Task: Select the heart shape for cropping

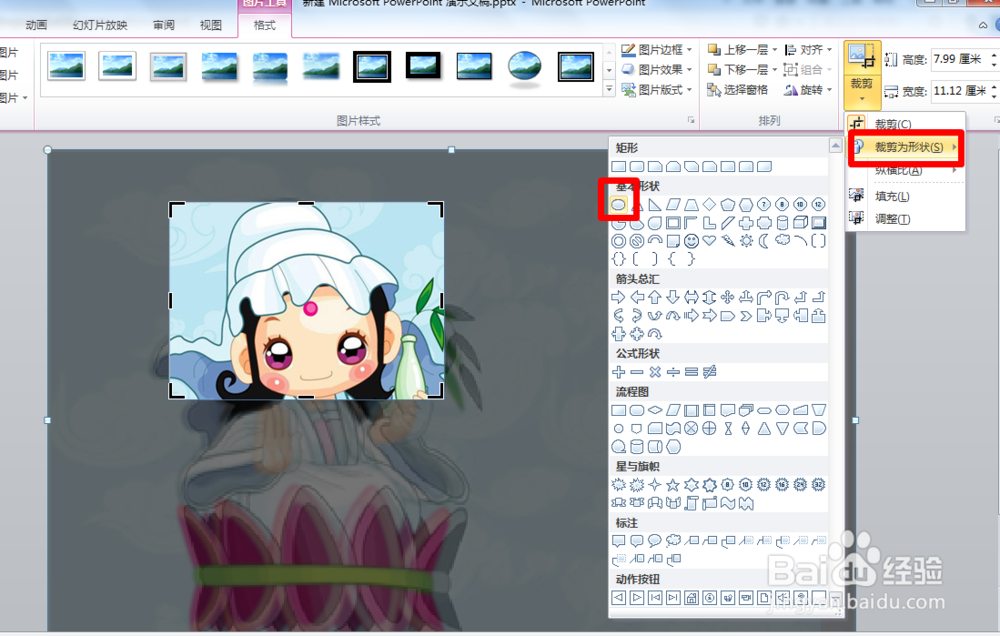Action: point(709,241)
